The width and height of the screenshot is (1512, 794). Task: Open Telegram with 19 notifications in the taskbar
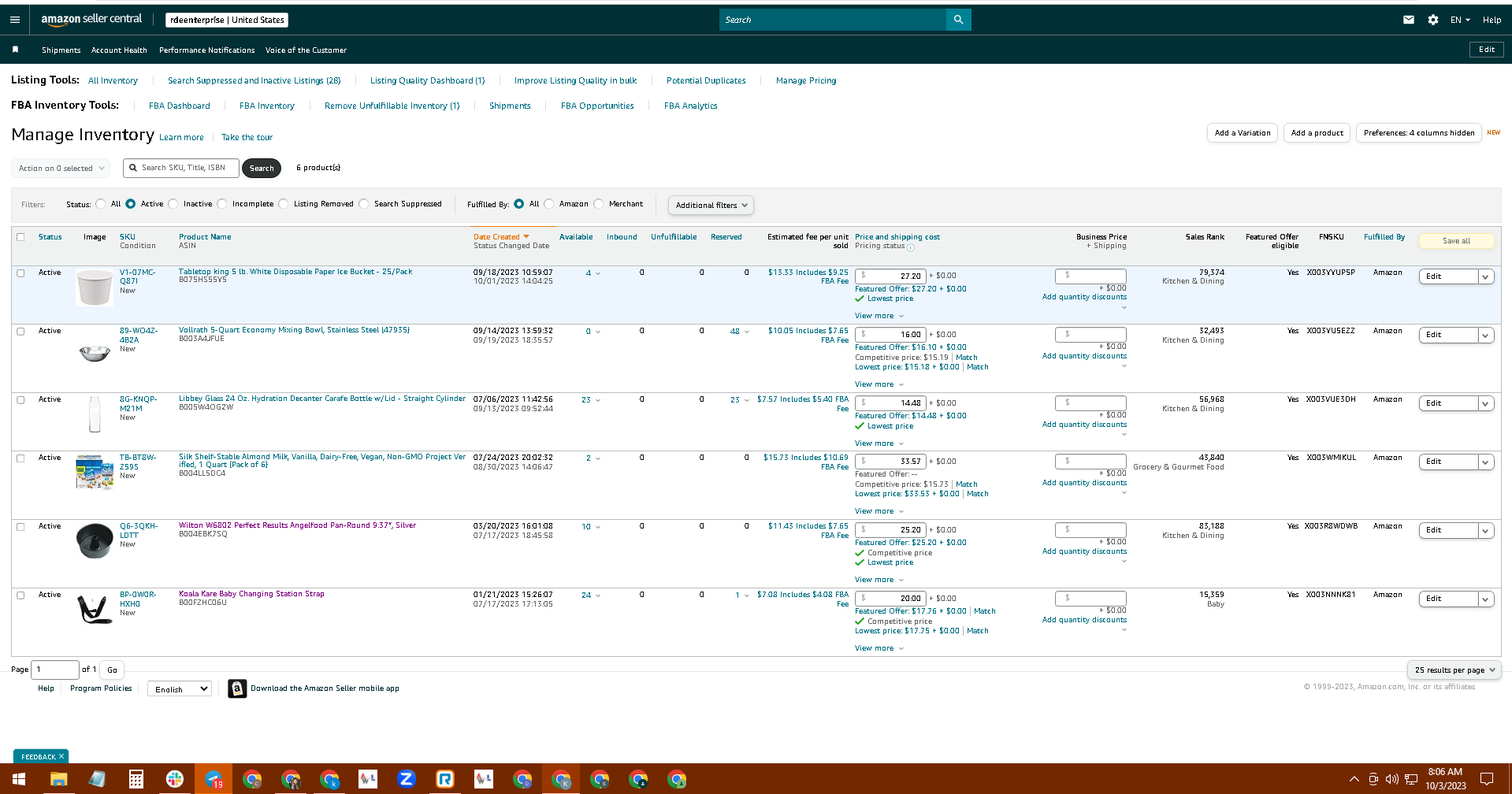tap(214, 779)
